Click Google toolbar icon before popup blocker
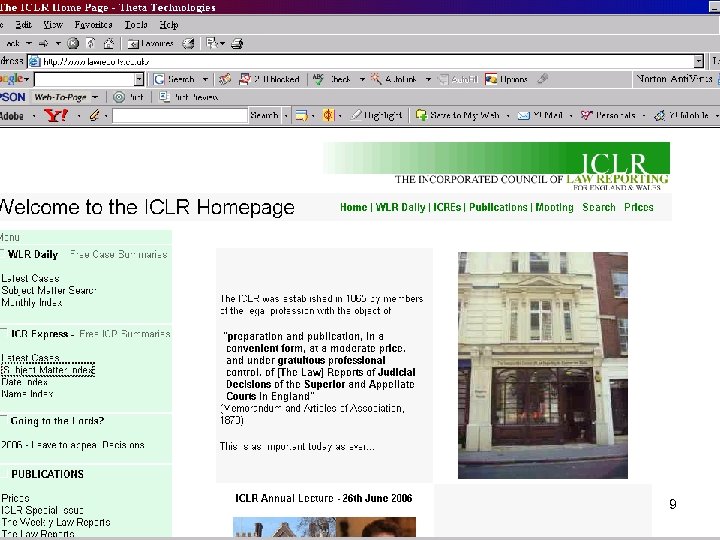 coord(225,79)
